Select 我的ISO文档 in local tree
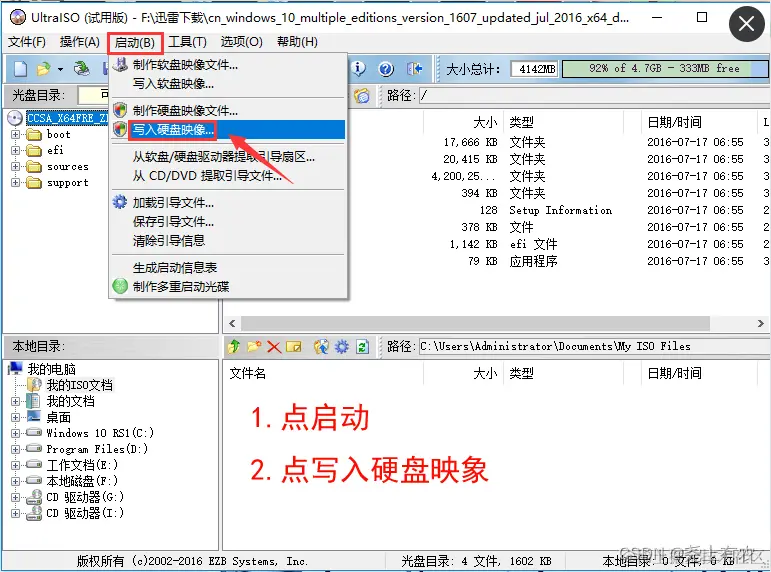Screen dimensions: 771x572 tap(79, 385)
